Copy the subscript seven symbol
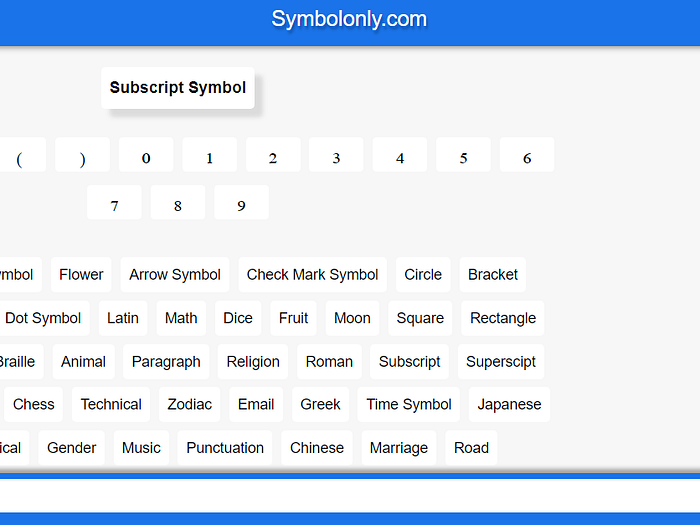Image resolution: width=700 pixels, height=525 pixels. (x=114, y=204)
